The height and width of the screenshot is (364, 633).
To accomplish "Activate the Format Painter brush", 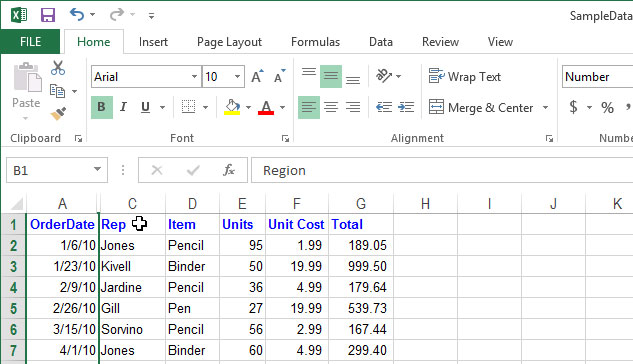I will (x=58, y=114).
